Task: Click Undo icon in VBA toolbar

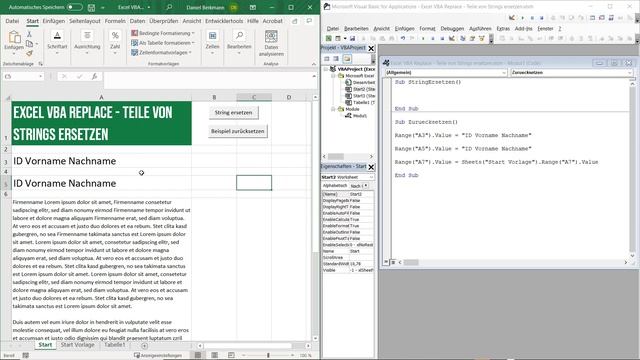Action: (x=403, y=38)
